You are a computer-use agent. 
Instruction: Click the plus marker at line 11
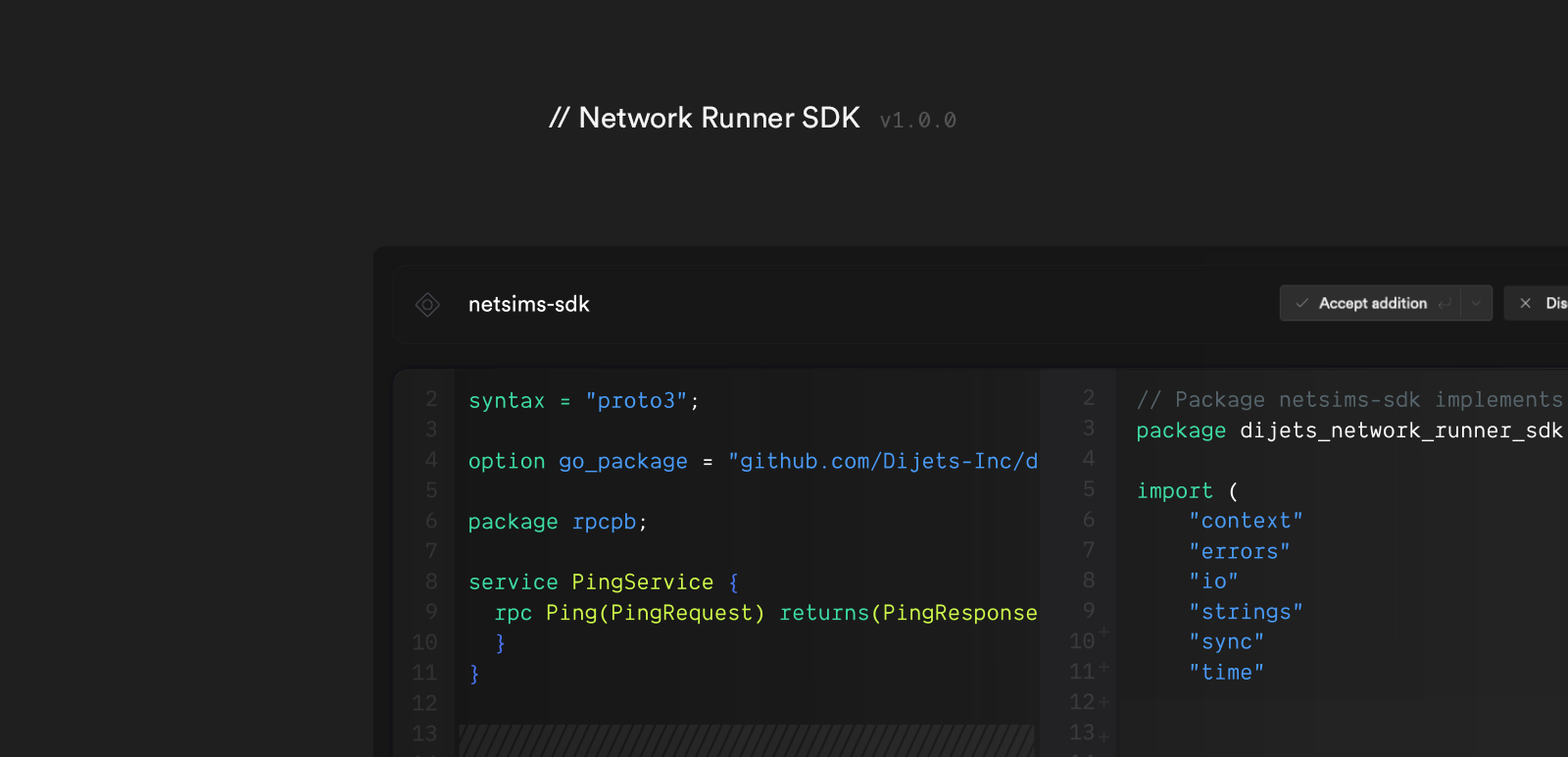pos(1104,668)
